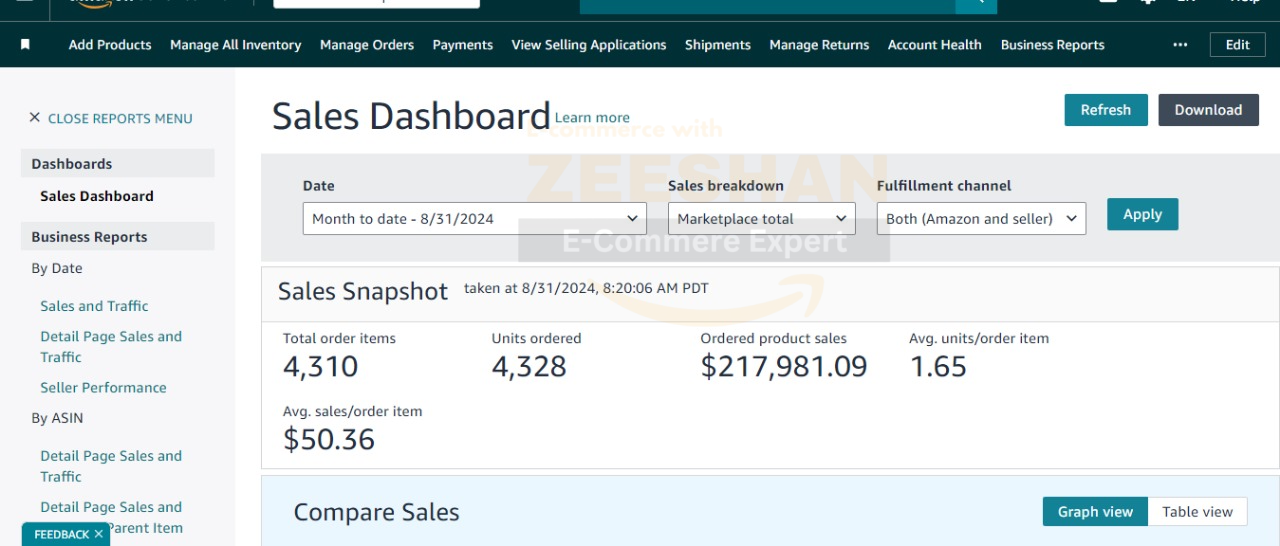Click the magnifier search button at top
The image size is (1280, 546).
(x=976, y=3)
